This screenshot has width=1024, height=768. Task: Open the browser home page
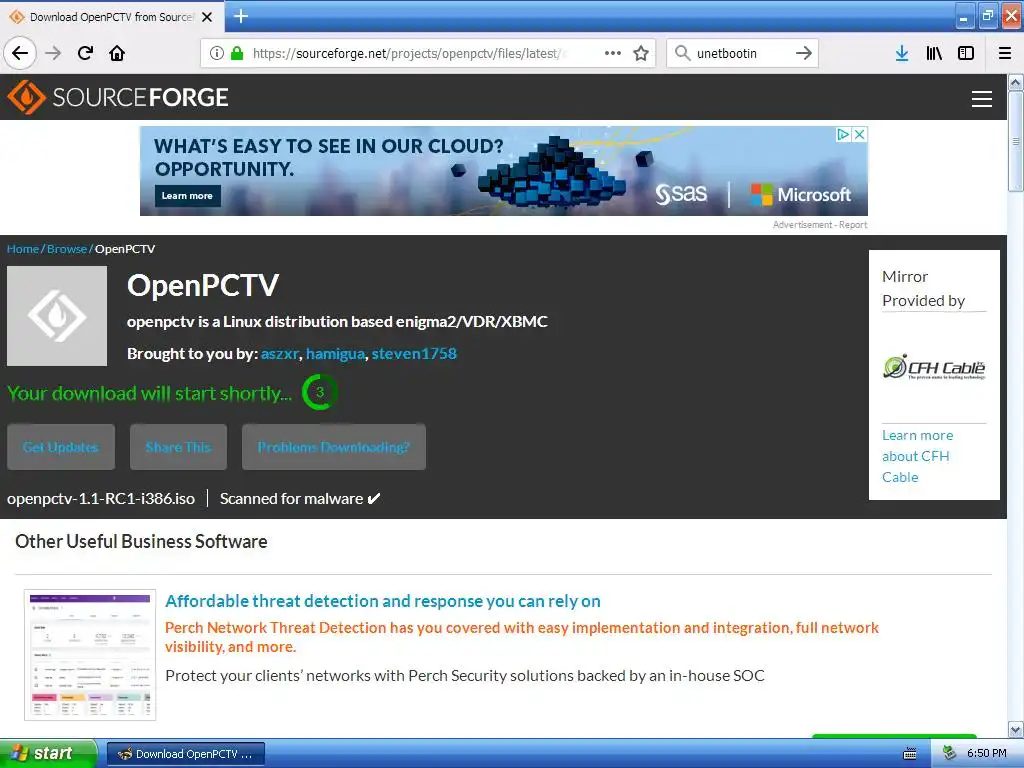click(x=117, y=53)
